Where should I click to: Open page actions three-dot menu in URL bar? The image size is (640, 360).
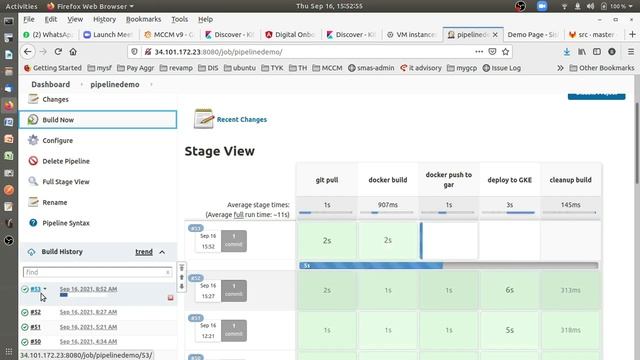pos(479,52)
